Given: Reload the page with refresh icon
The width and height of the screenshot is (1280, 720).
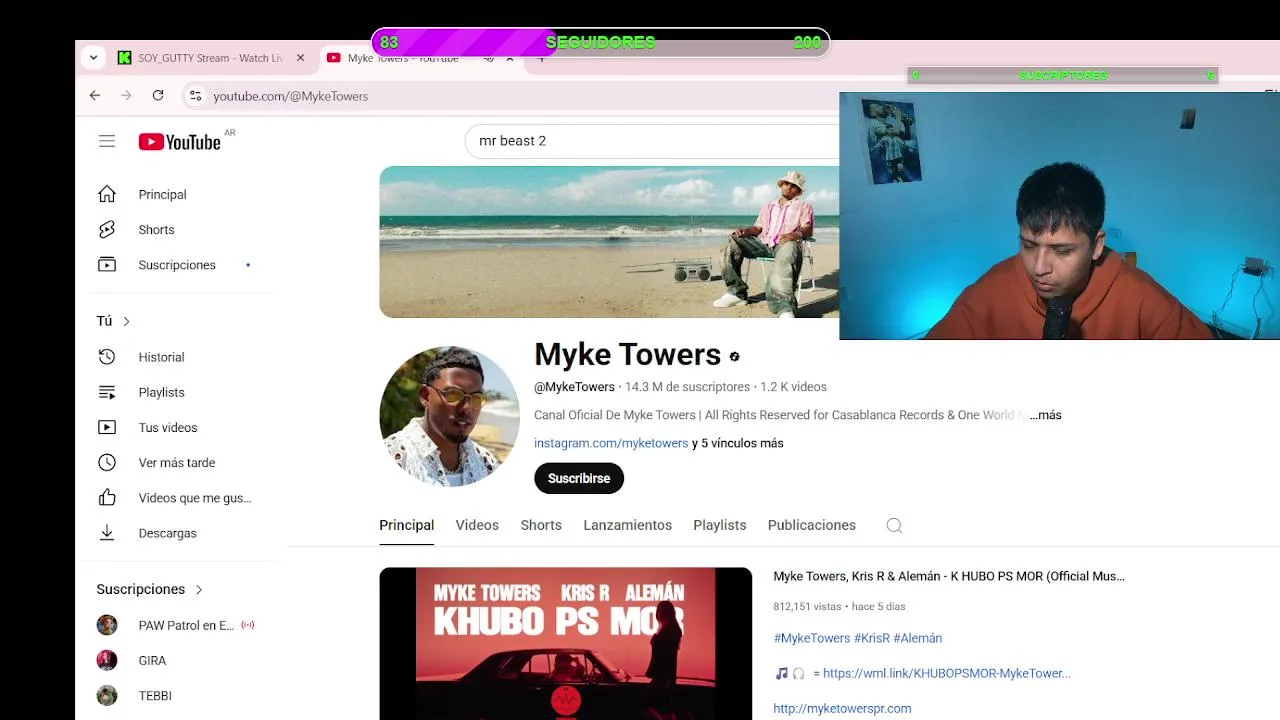Looking at the screenshot, I should coord(158,96).
